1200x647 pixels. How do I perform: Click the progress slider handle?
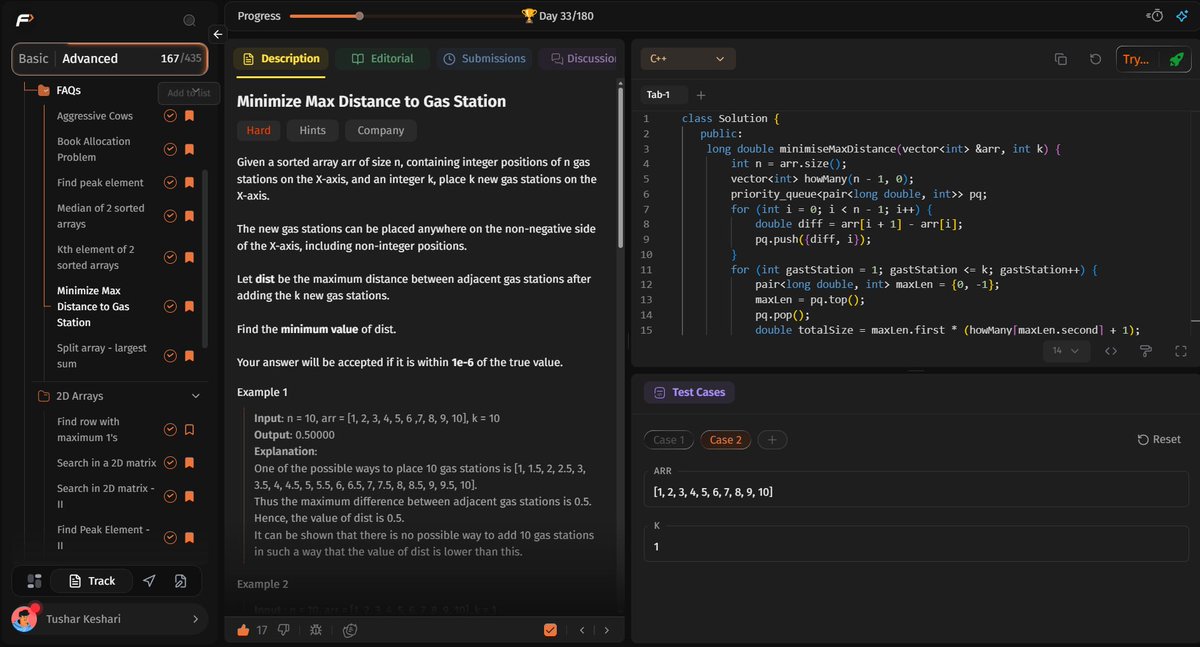360,16
